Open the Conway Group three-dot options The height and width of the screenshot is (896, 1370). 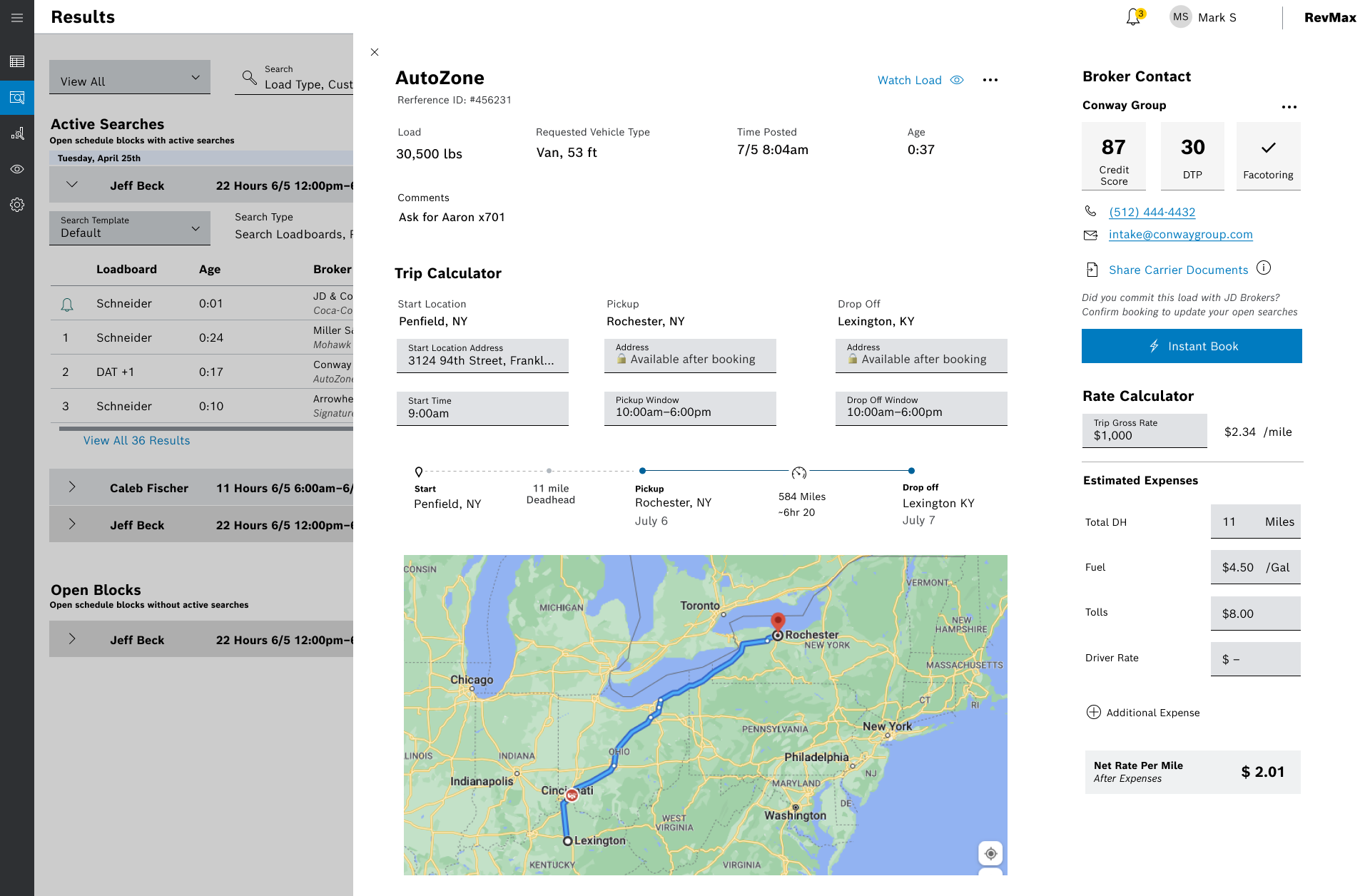1289,106
